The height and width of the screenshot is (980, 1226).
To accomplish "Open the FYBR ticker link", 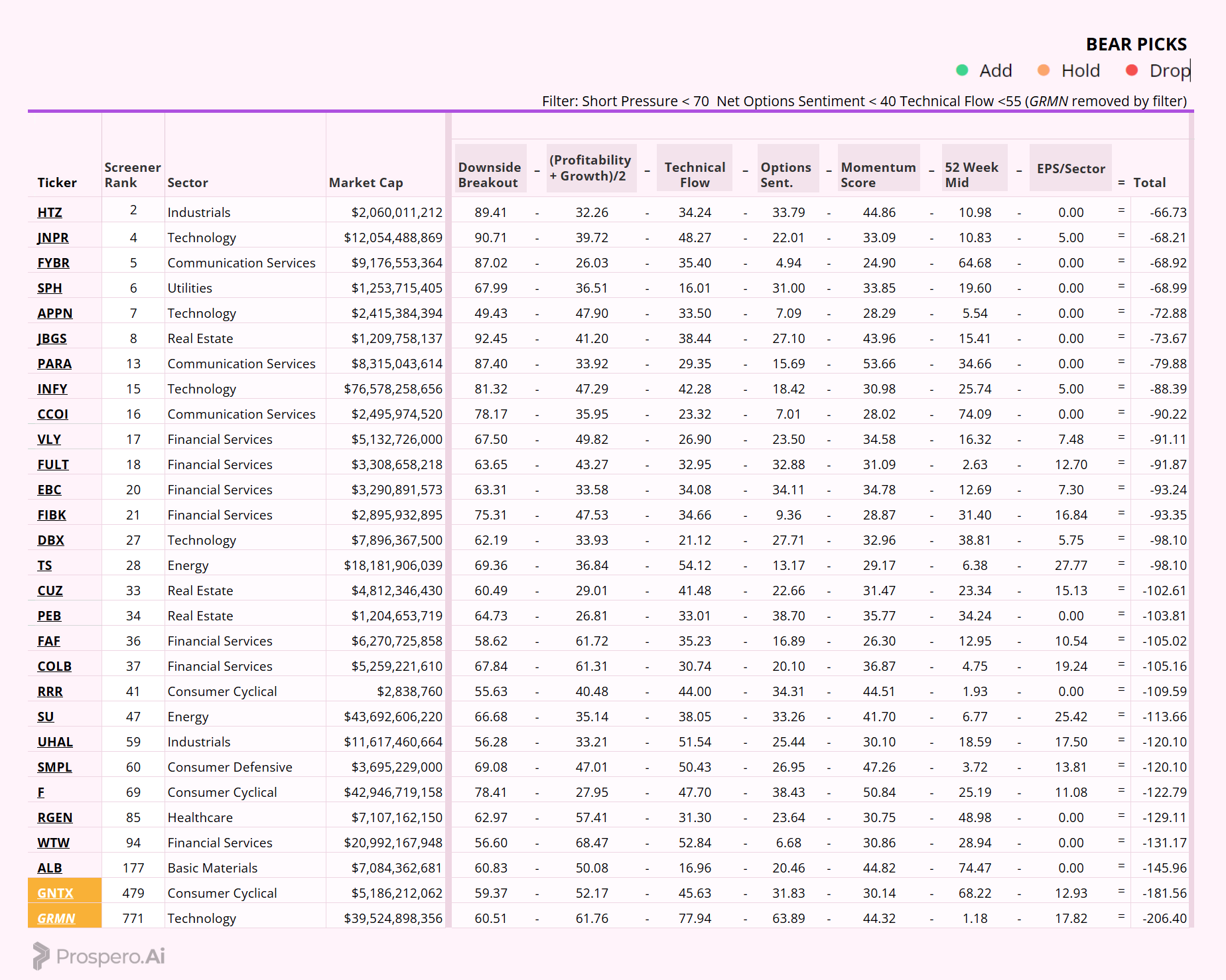I will [54, 263].
